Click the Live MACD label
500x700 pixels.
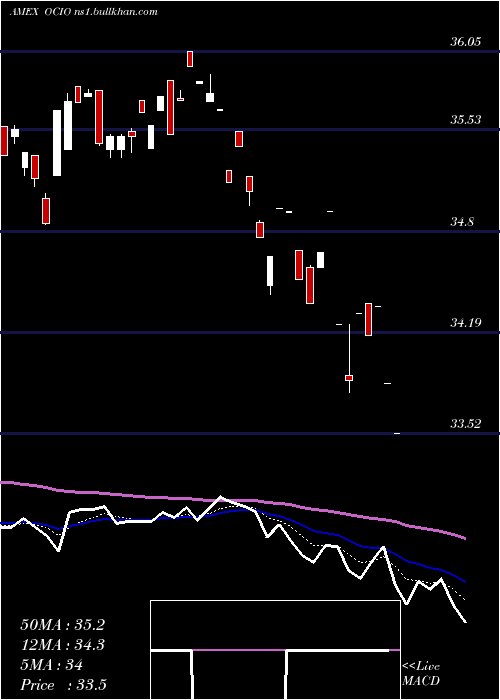click(421, 673)
